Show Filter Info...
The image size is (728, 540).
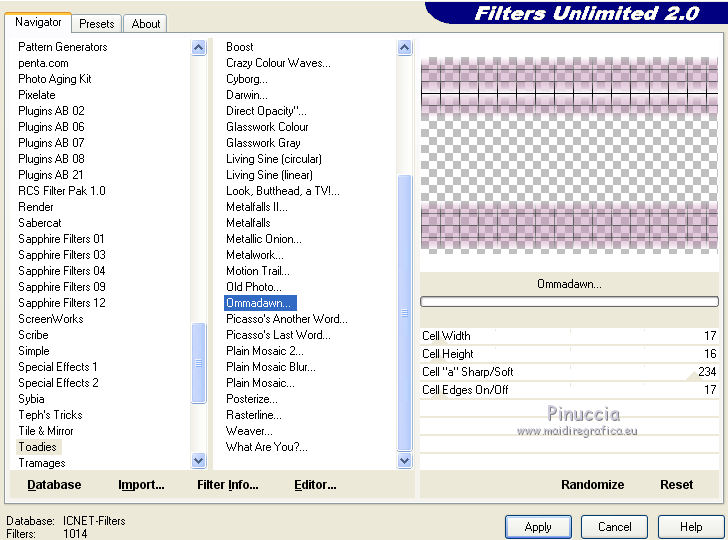228,485
